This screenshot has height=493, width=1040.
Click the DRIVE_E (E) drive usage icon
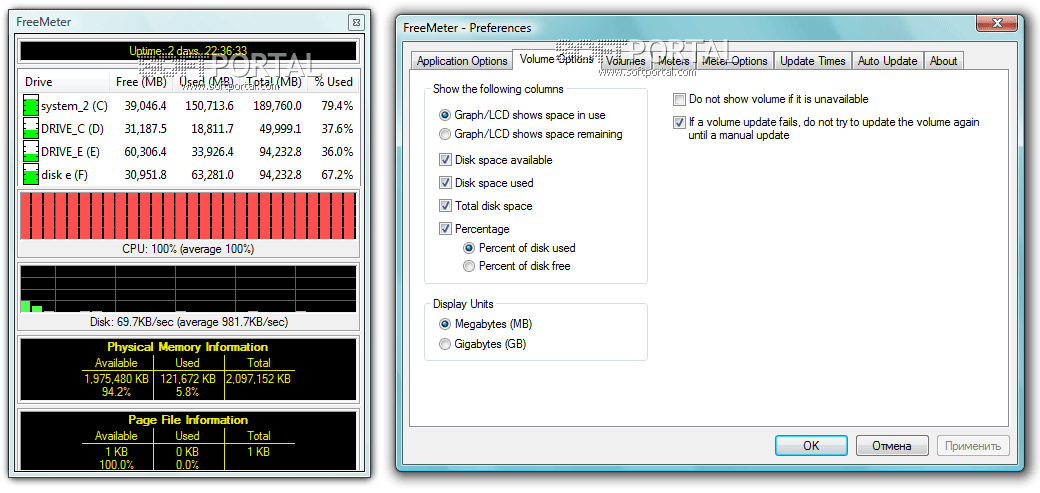(x=31, y=152)
